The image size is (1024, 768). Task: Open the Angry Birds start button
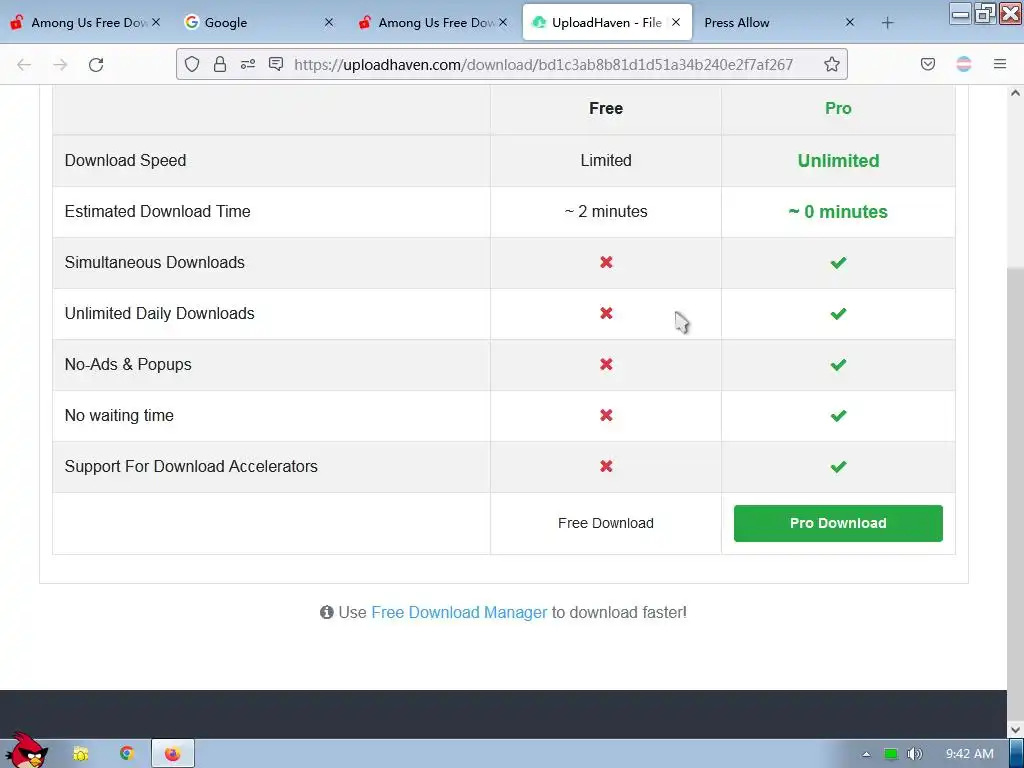[26, 751]
